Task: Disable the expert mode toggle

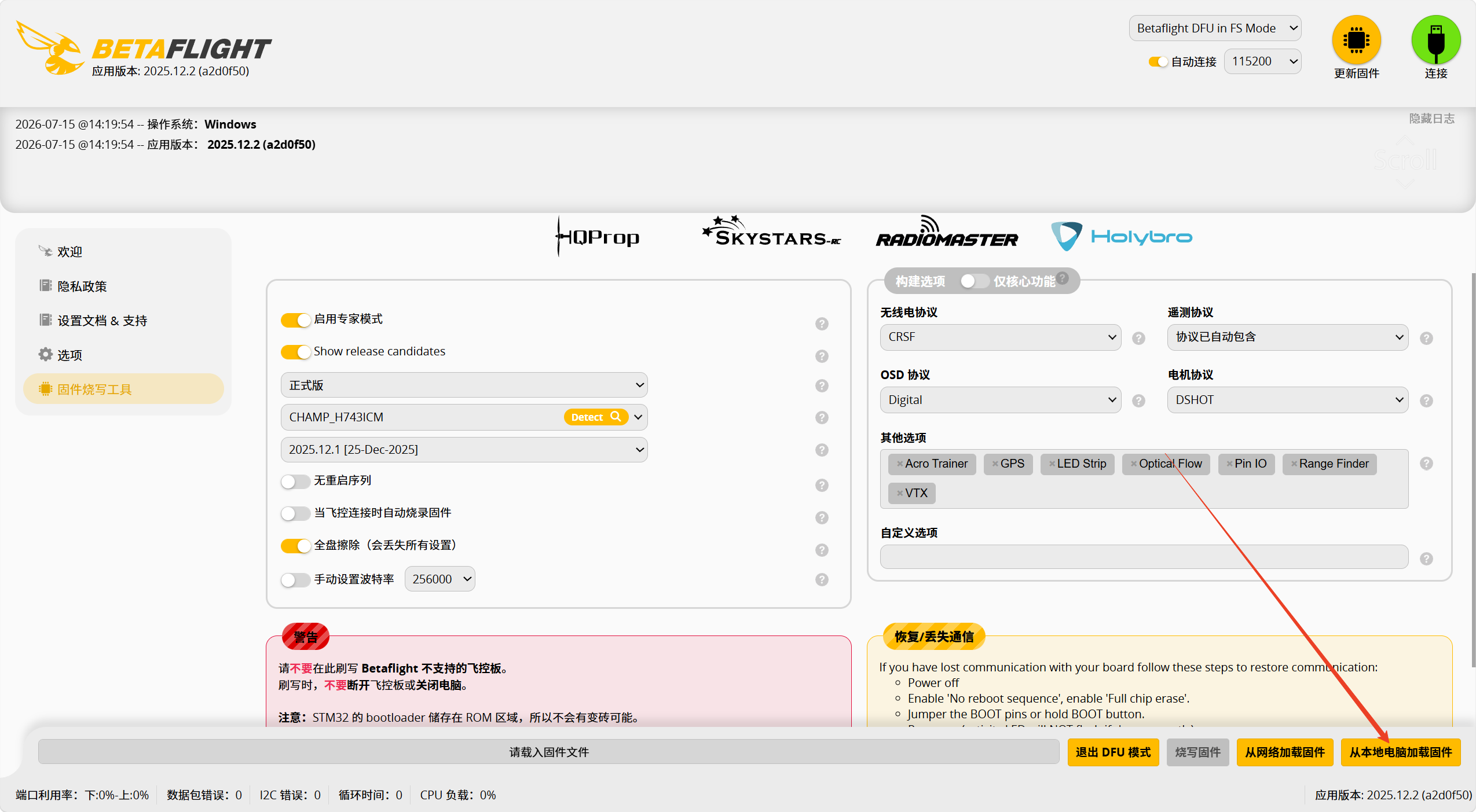Action: (295, 320)
